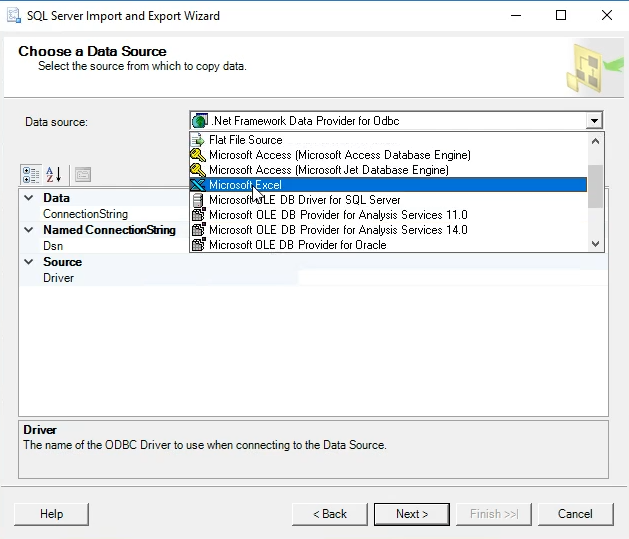Click the dropdown list scroll down arrow
The width and height of the screenshot is (629, 539).
click(595, 244)
